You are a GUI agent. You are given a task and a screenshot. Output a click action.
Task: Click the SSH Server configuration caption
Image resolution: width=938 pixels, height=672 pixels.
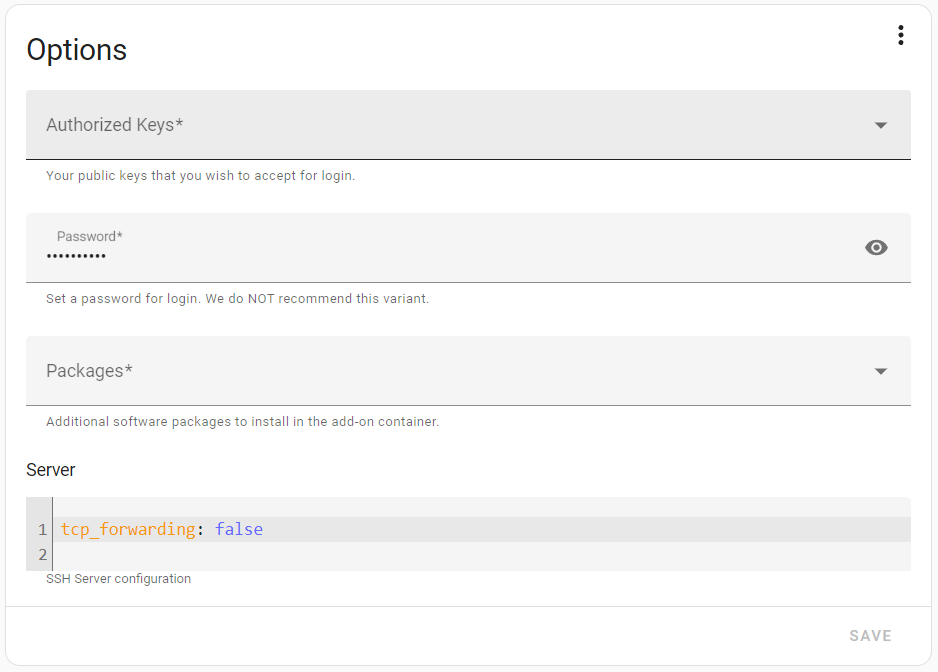pos(118,579)
